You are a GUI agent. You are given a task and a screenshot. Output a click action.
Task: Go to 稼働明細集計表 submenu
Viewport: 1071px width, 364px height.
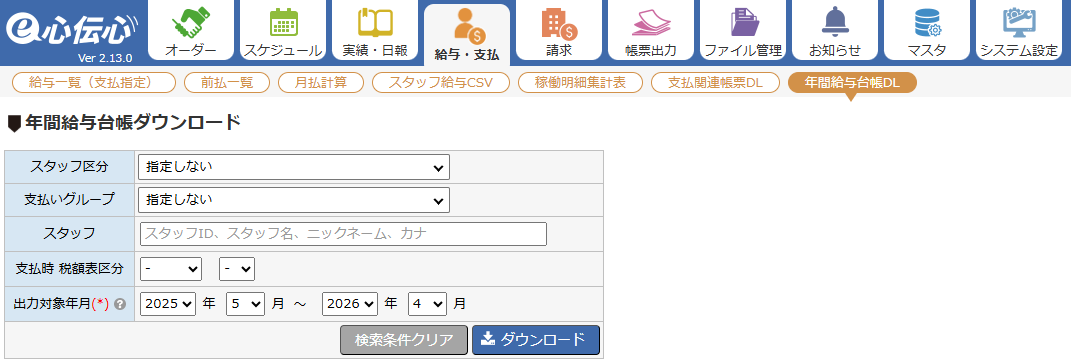click(581, 83)
